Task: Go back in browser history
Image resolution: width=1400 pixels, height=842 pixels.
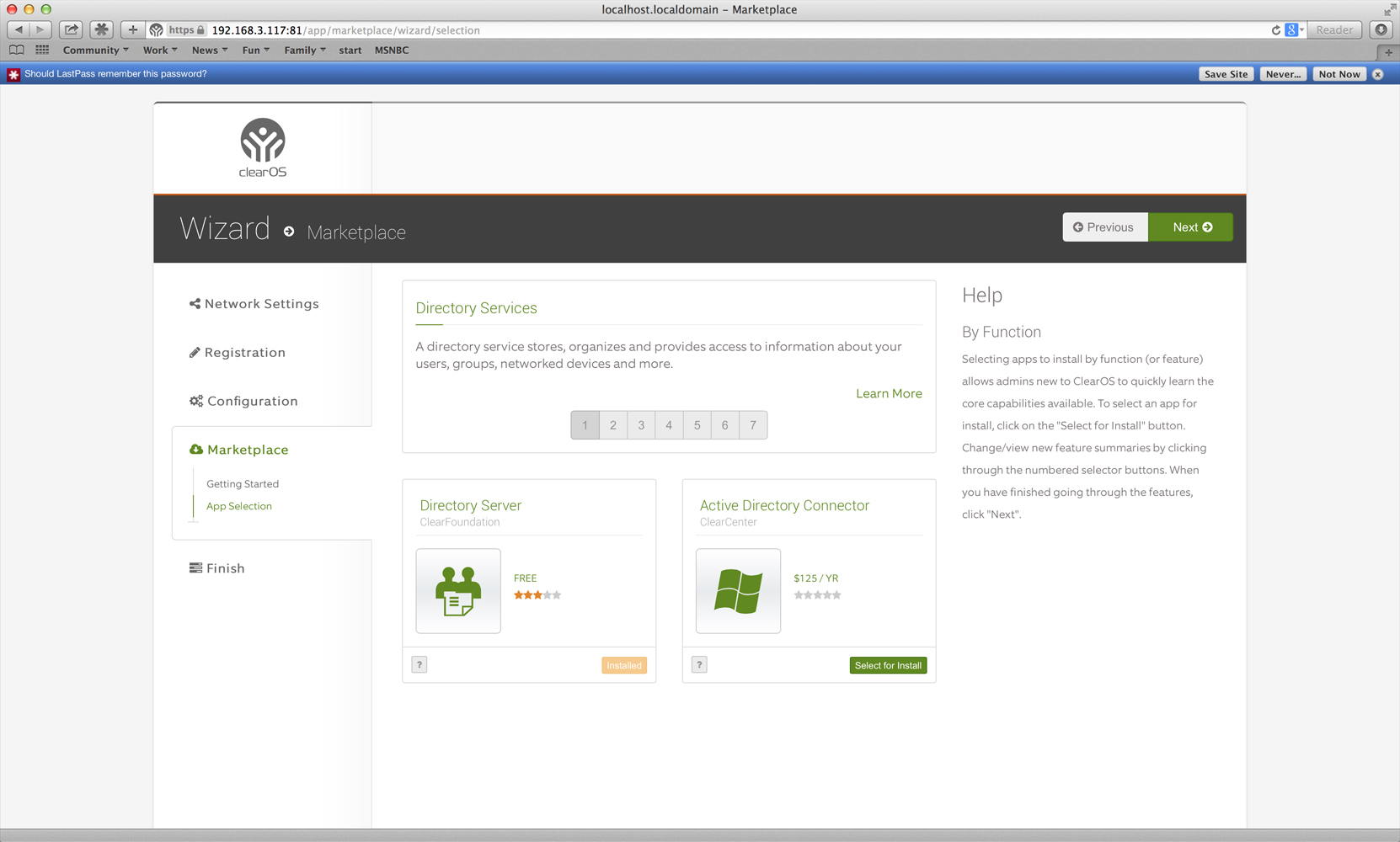Action: 19,29
